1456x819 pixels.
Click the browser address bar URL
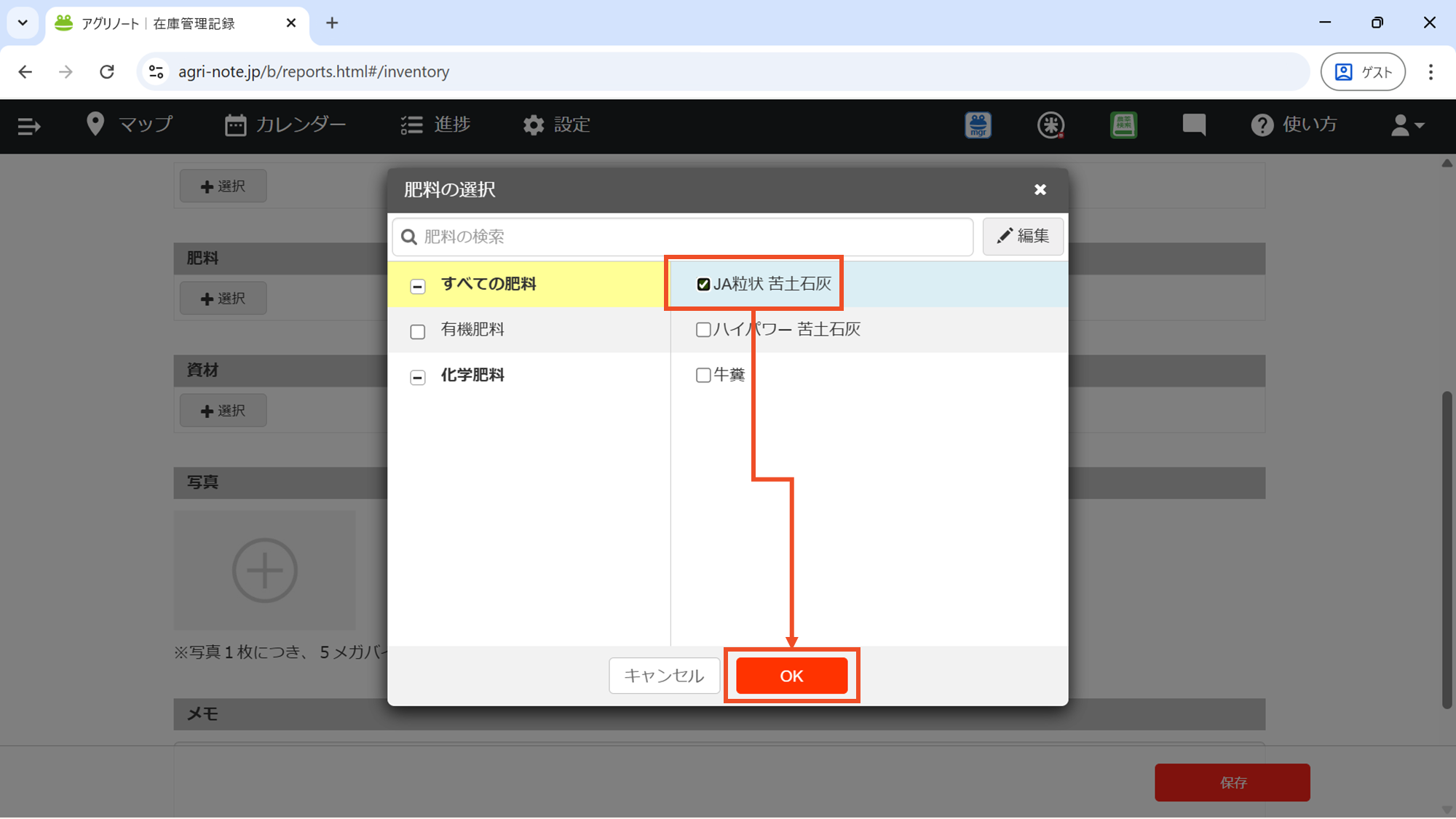pos(314,71)
